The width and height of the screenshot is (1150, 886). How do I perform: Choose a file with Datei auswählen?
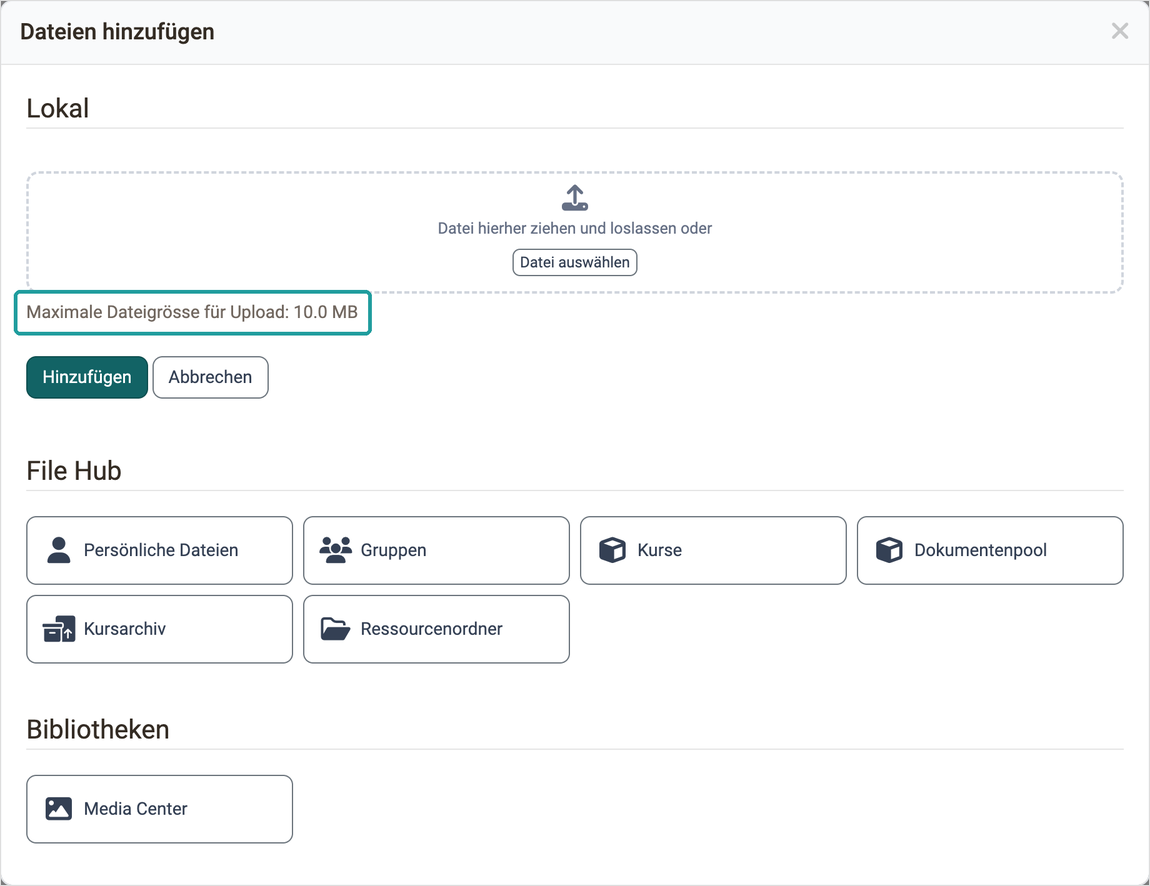[575, 263]
